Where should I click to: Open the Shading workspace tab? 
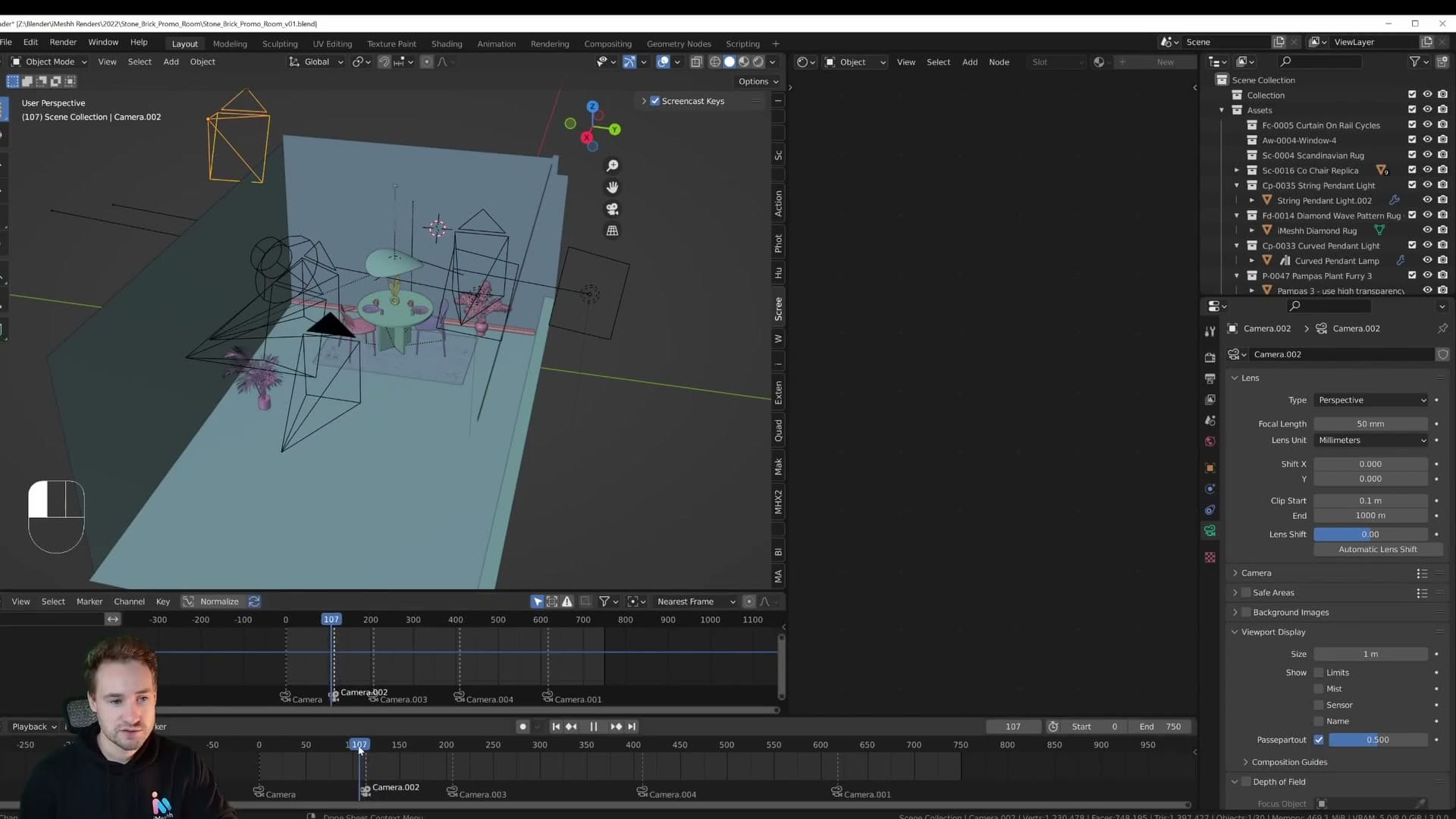point(447,44)
